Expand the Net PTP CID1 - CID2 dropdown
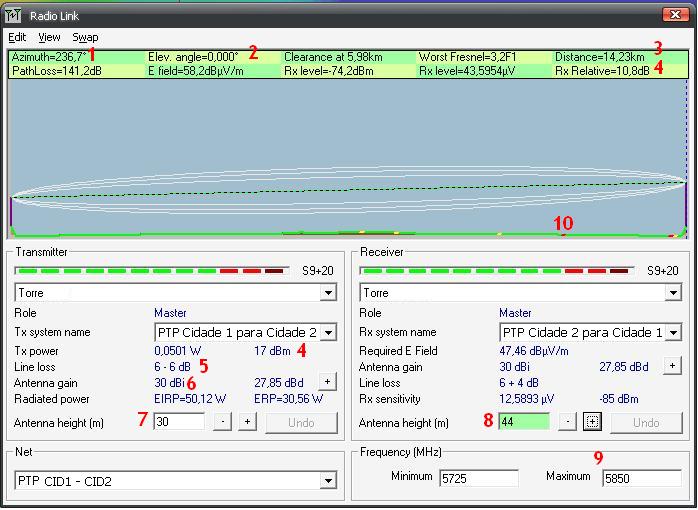Image resolution: width=698 pixels, height=510 pixels. 328,481
